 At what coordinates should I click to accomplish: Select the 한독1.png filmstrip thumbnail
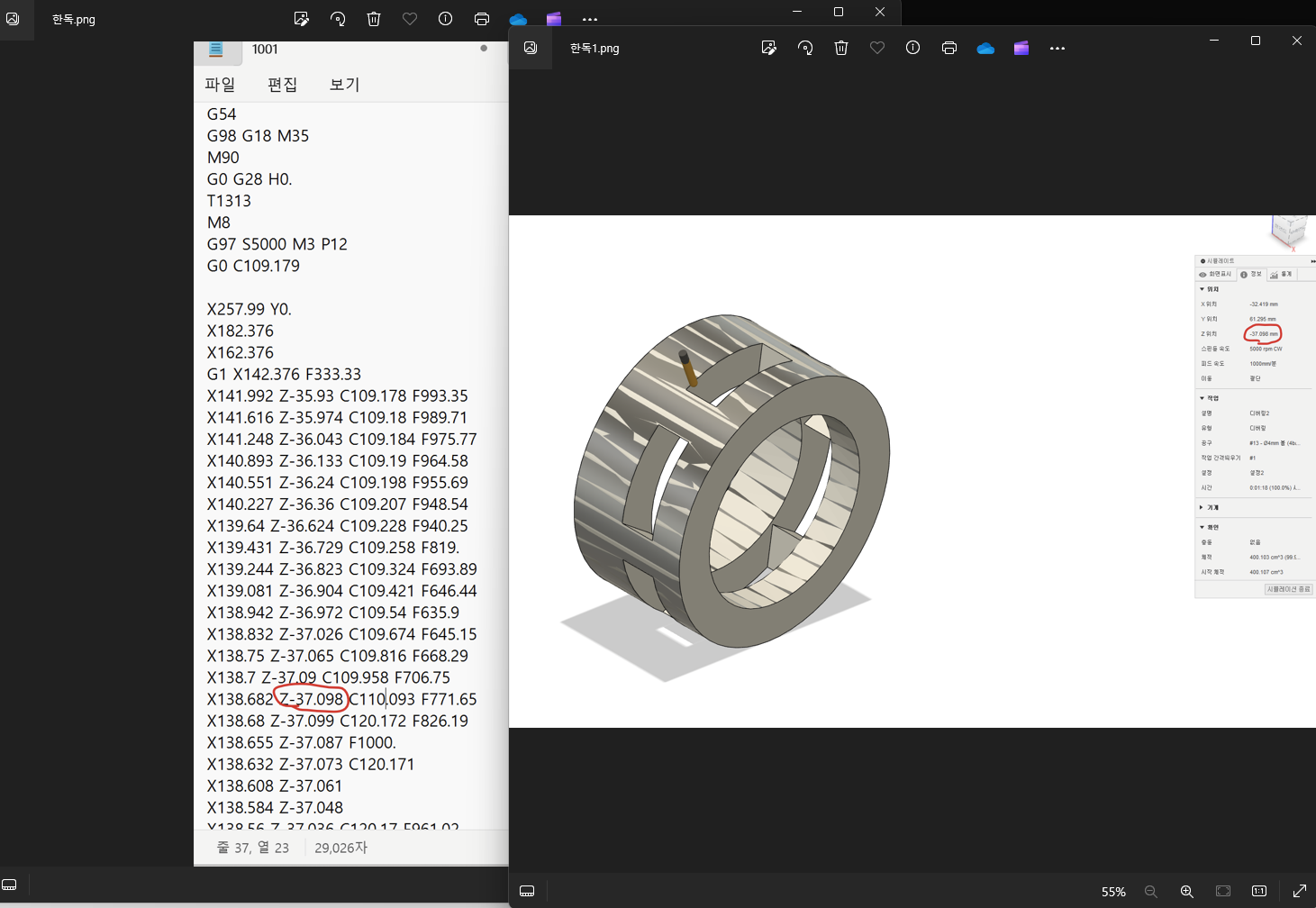[531, 47]
